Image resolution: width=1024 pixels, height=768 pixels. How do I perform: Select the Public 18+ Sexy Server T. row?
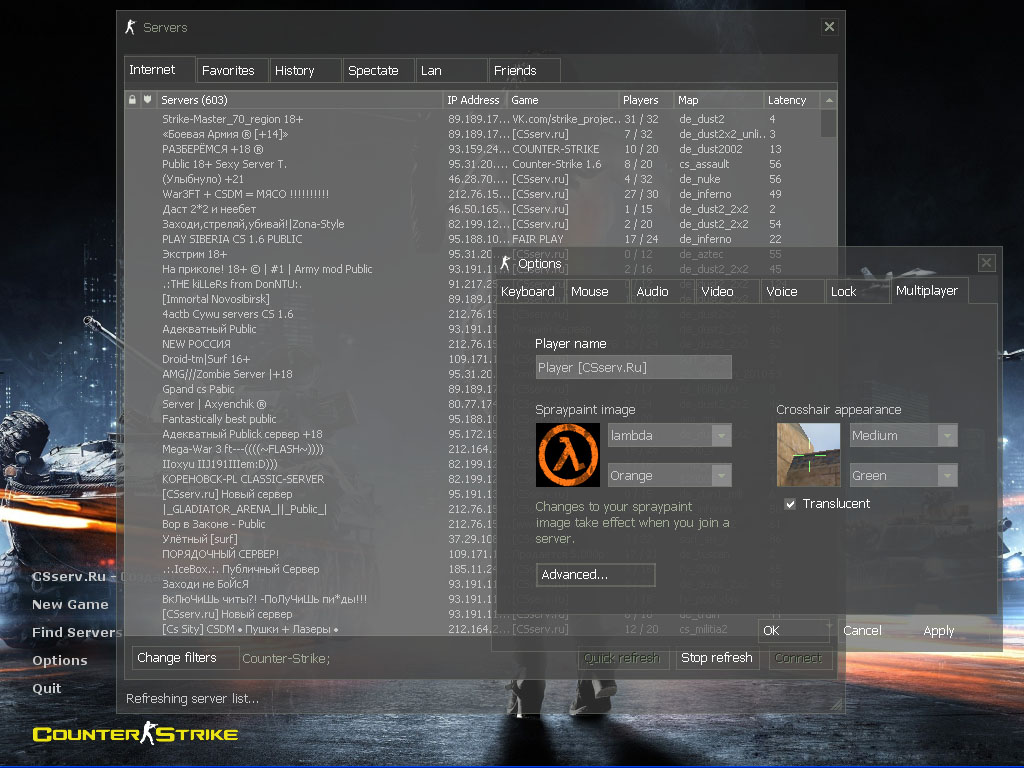tap(473, 164)
